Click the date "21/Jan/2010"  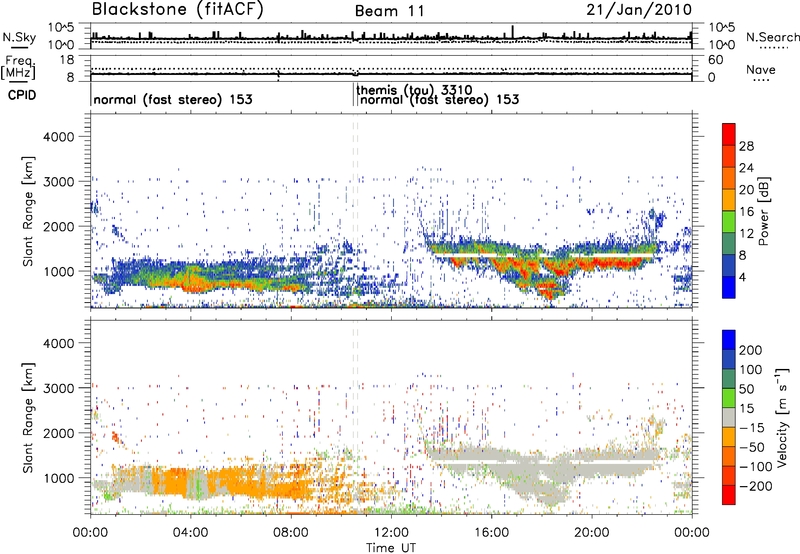[x=639, y=10]
